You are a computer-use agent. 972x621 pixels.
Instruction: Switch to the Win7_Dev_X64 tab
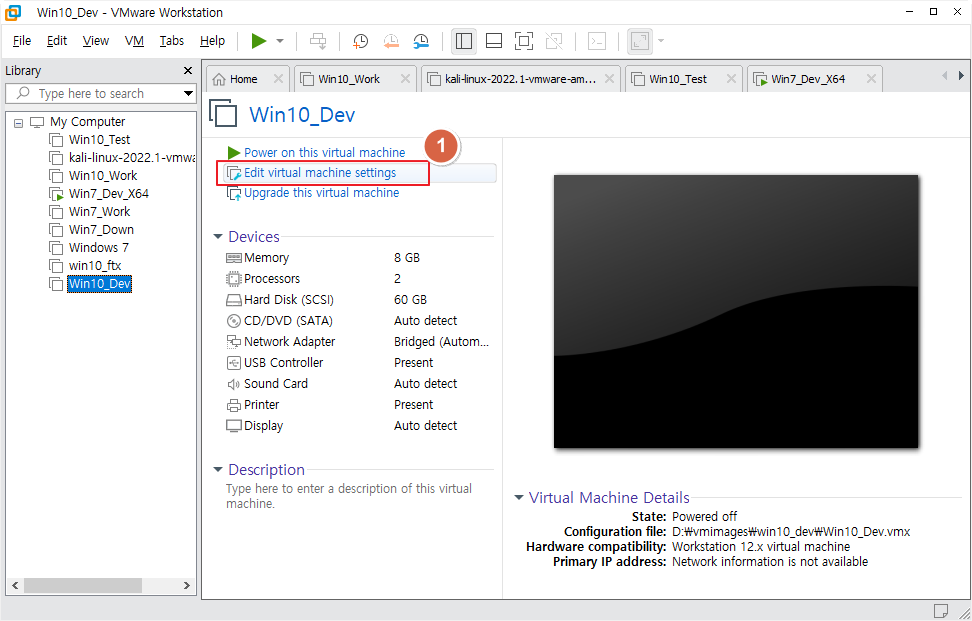[x=808, y=79]
